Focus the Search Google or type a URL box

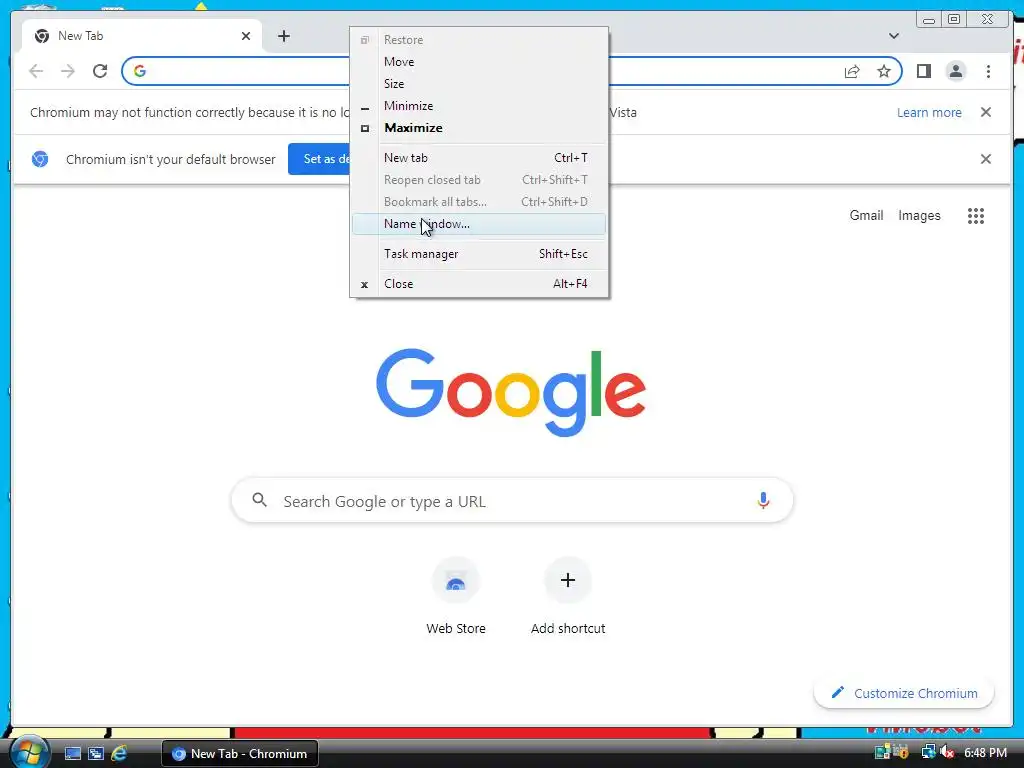click(x=512, y=501)
